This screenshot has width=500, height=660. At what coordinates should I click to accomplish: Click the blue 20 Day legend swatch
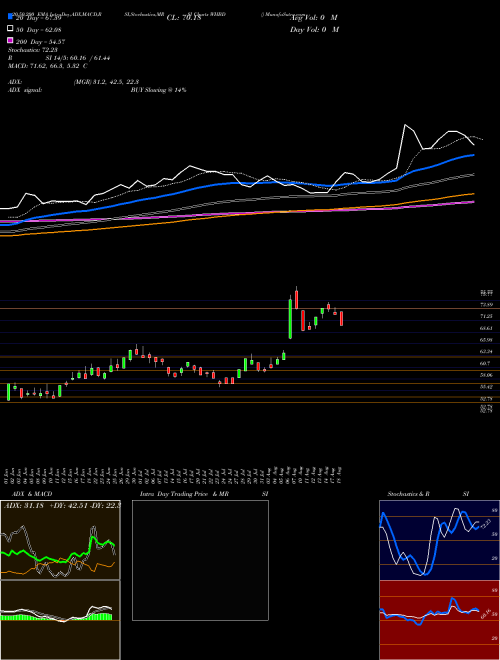11,16
